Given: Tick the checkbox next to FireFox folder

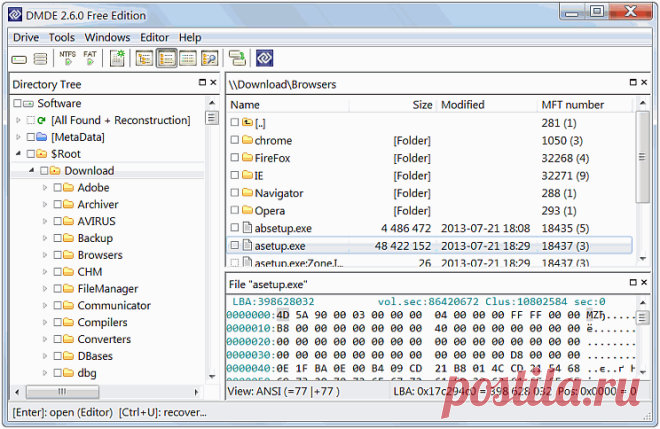Looking at the screenshot, I should click(x=235, y=157).
